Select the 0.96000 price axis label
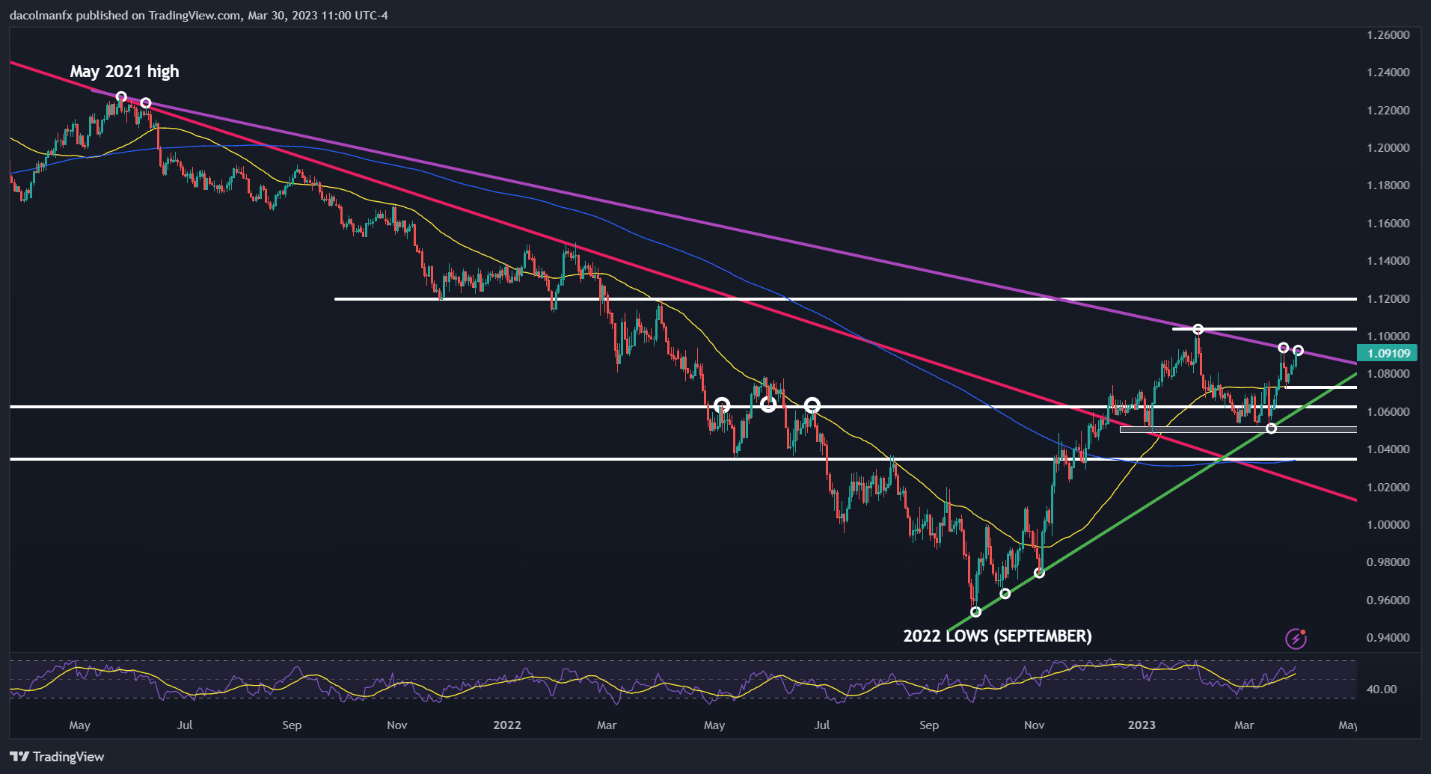Image resolution: width=1431 pixels, height=774 pixels. [1387, 600]
